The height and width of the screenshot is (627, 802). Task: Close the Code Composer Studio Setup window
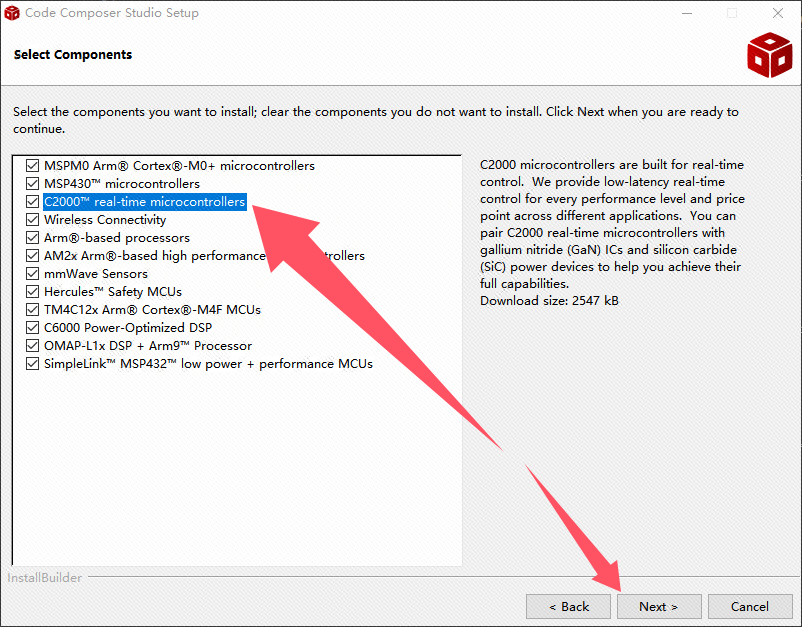777,13
